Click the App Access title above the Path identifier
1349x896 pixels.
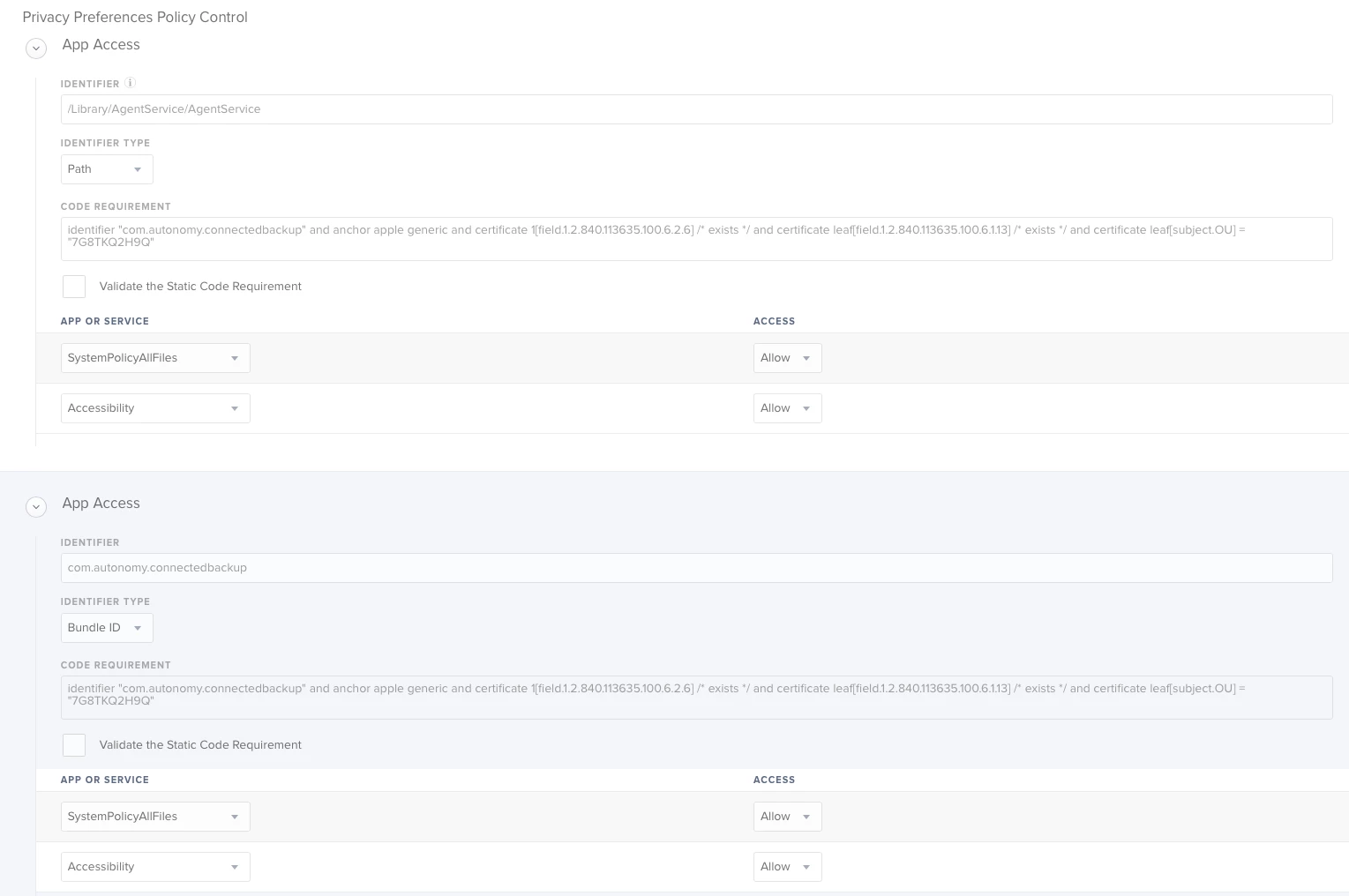pyautogui.click(x=101, y=45)
